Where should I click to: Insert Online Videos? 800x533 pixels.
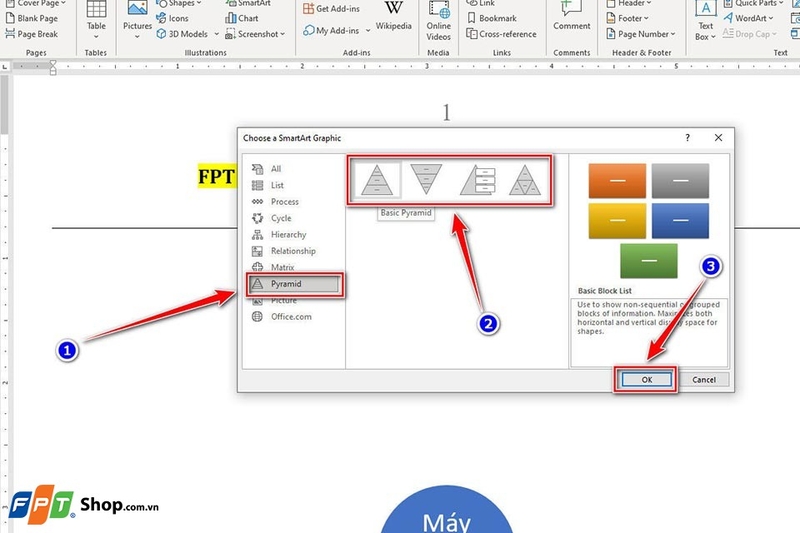438,21
